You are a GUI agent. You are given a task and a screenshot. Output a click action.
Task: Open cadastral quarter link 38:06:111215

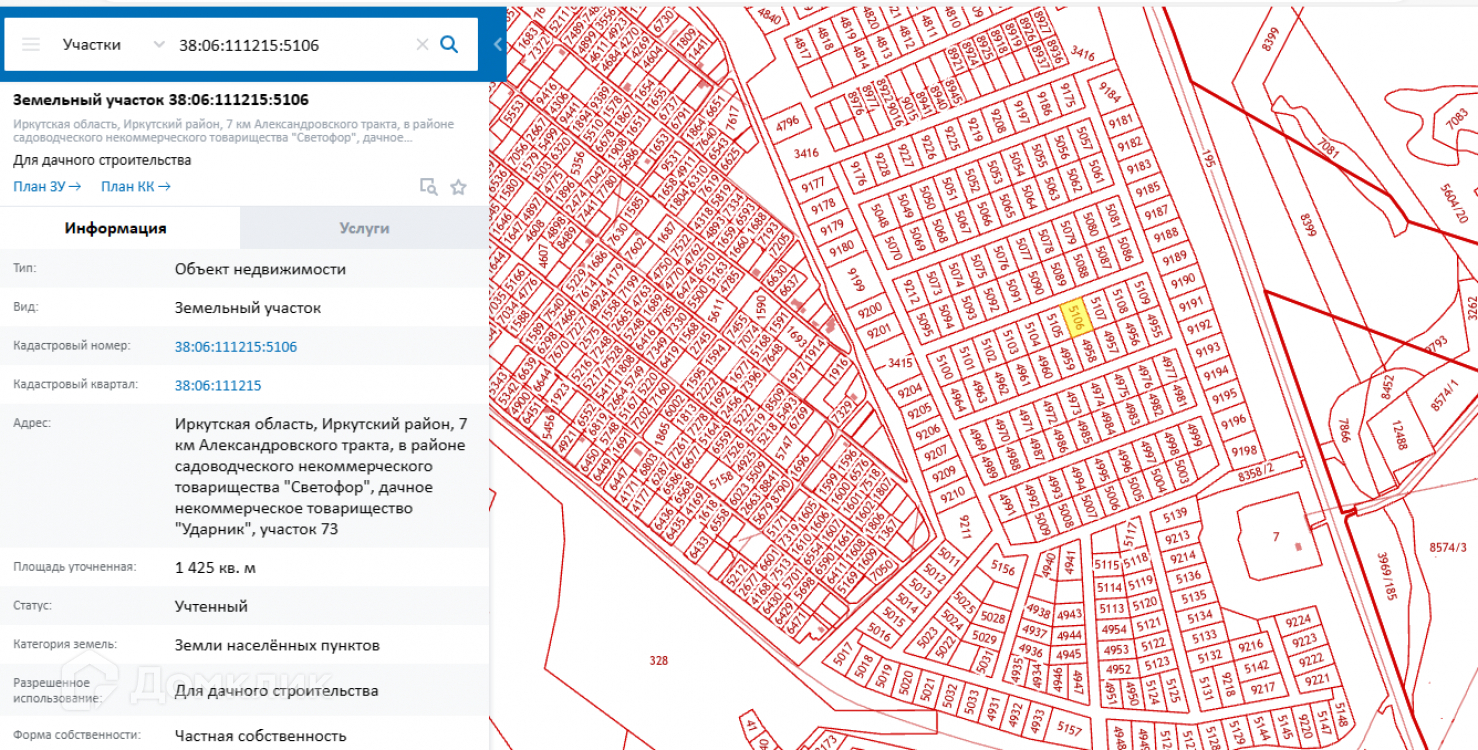(218, 385)
